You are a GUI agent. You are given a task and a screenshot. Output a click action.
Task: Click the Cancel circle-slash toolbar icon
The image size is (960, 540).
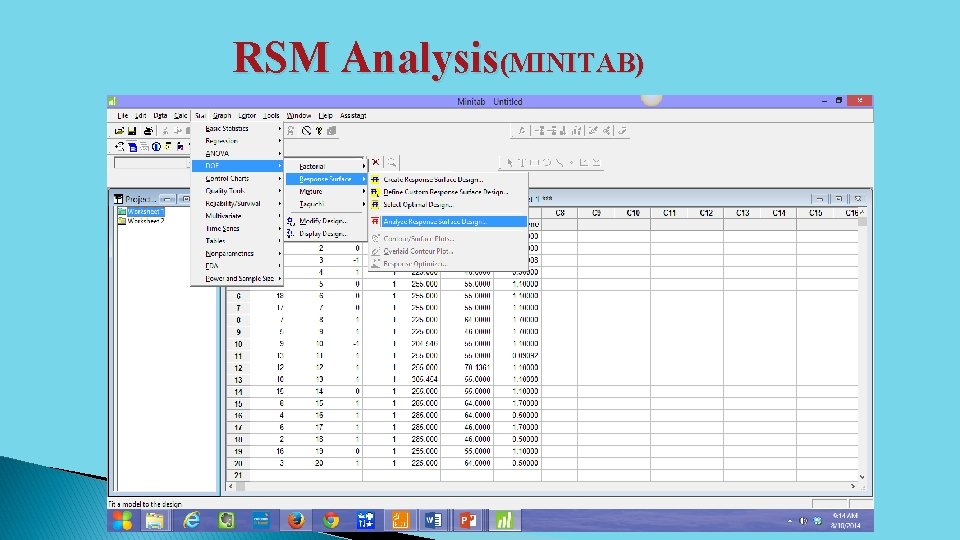pyautogui.click(x=306, y=130)
